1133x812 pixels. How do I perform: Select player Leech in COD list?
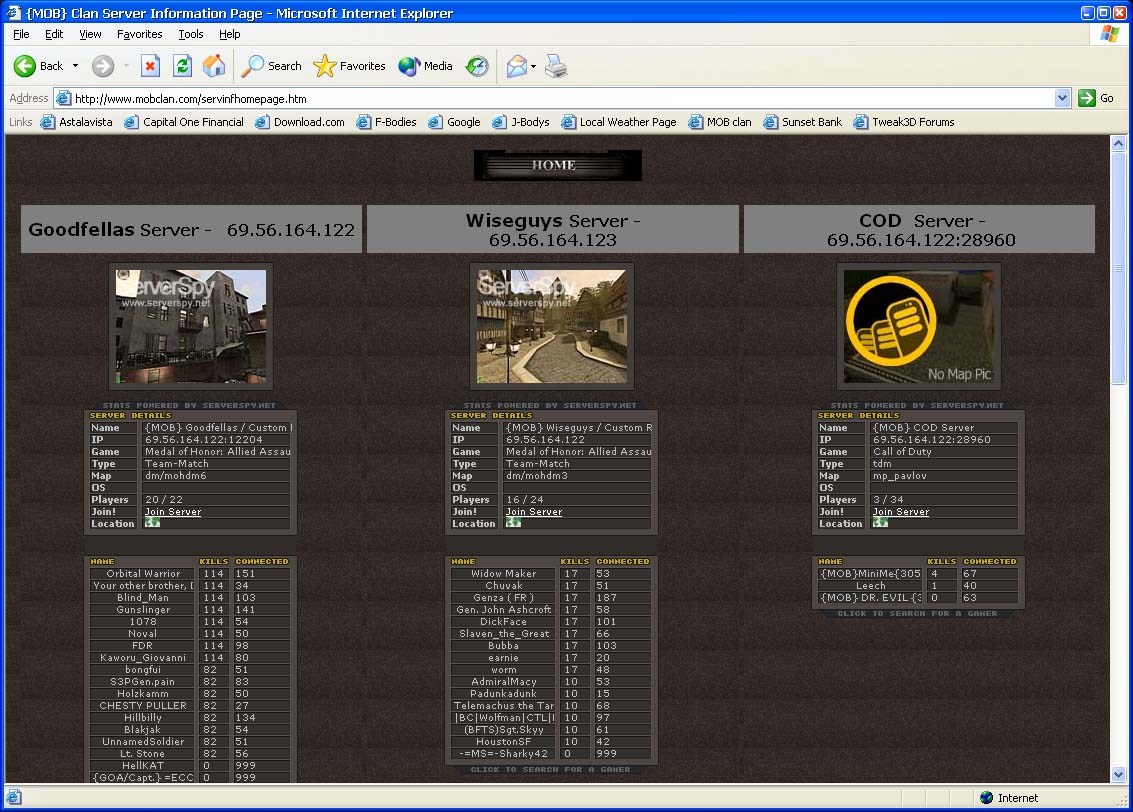click(918, 586)
